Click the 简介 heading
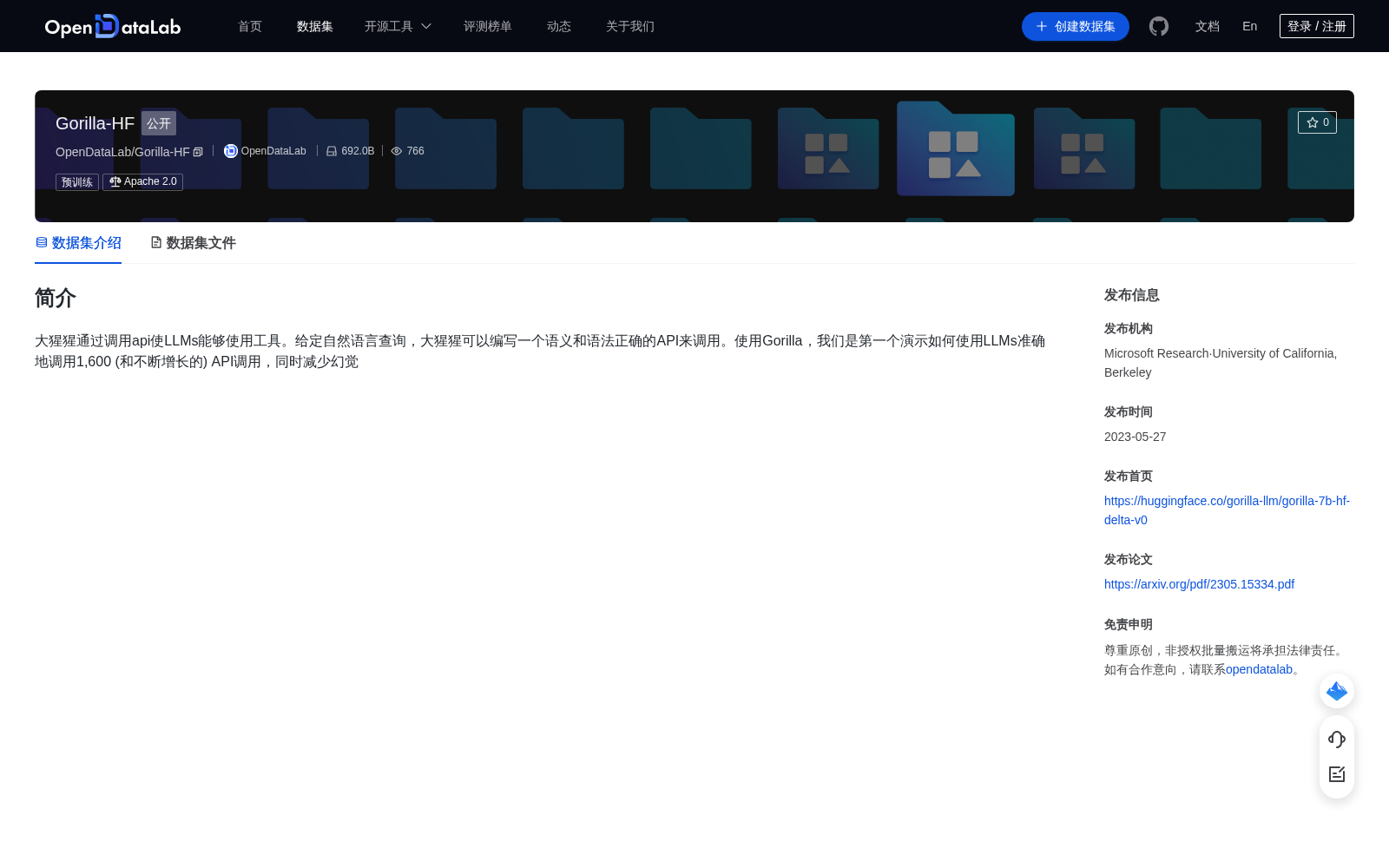This screenshot has width=1389, height=868. (56, 298)
